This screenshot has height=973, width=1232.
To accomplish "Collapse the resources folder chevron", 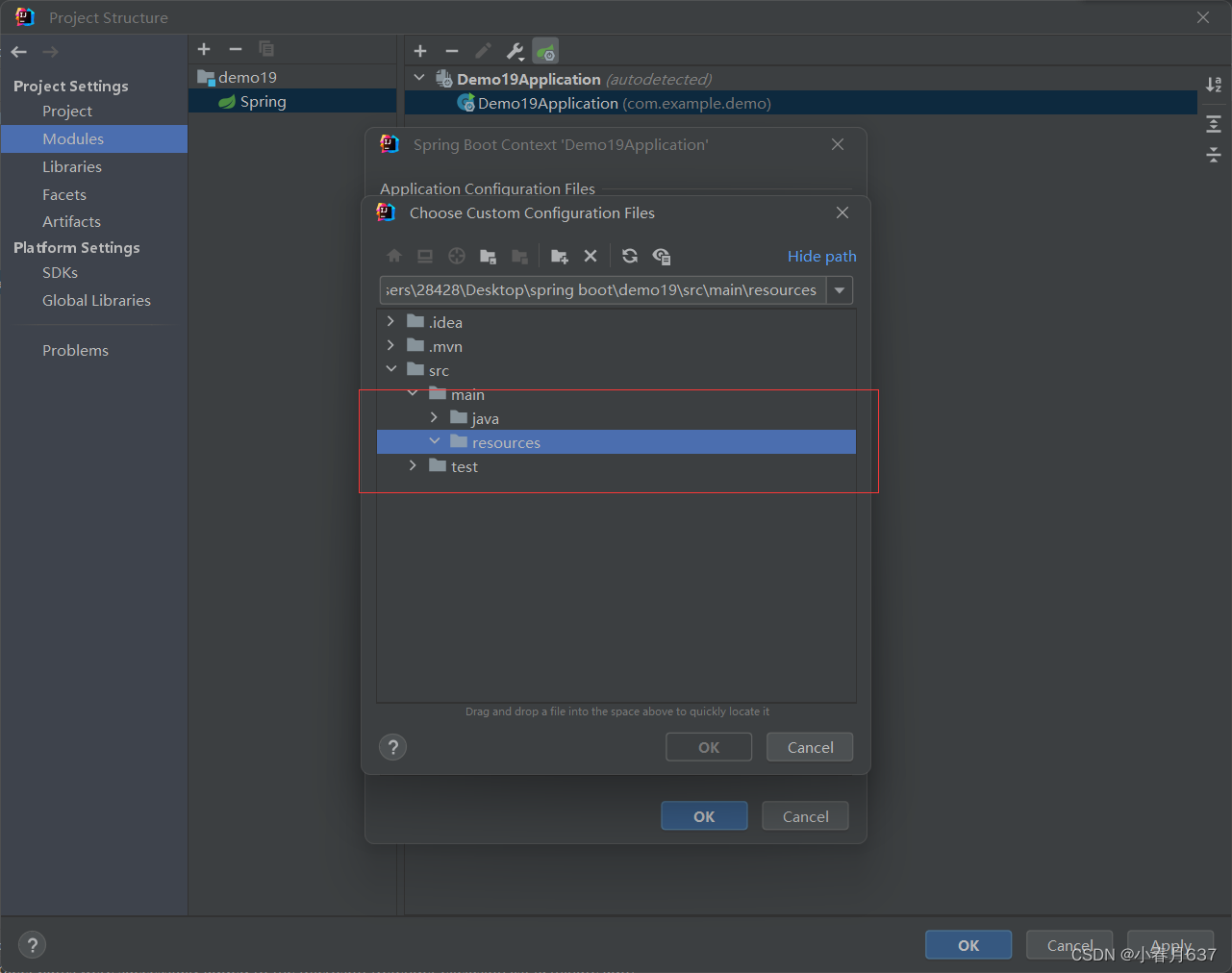I will 435,441.
